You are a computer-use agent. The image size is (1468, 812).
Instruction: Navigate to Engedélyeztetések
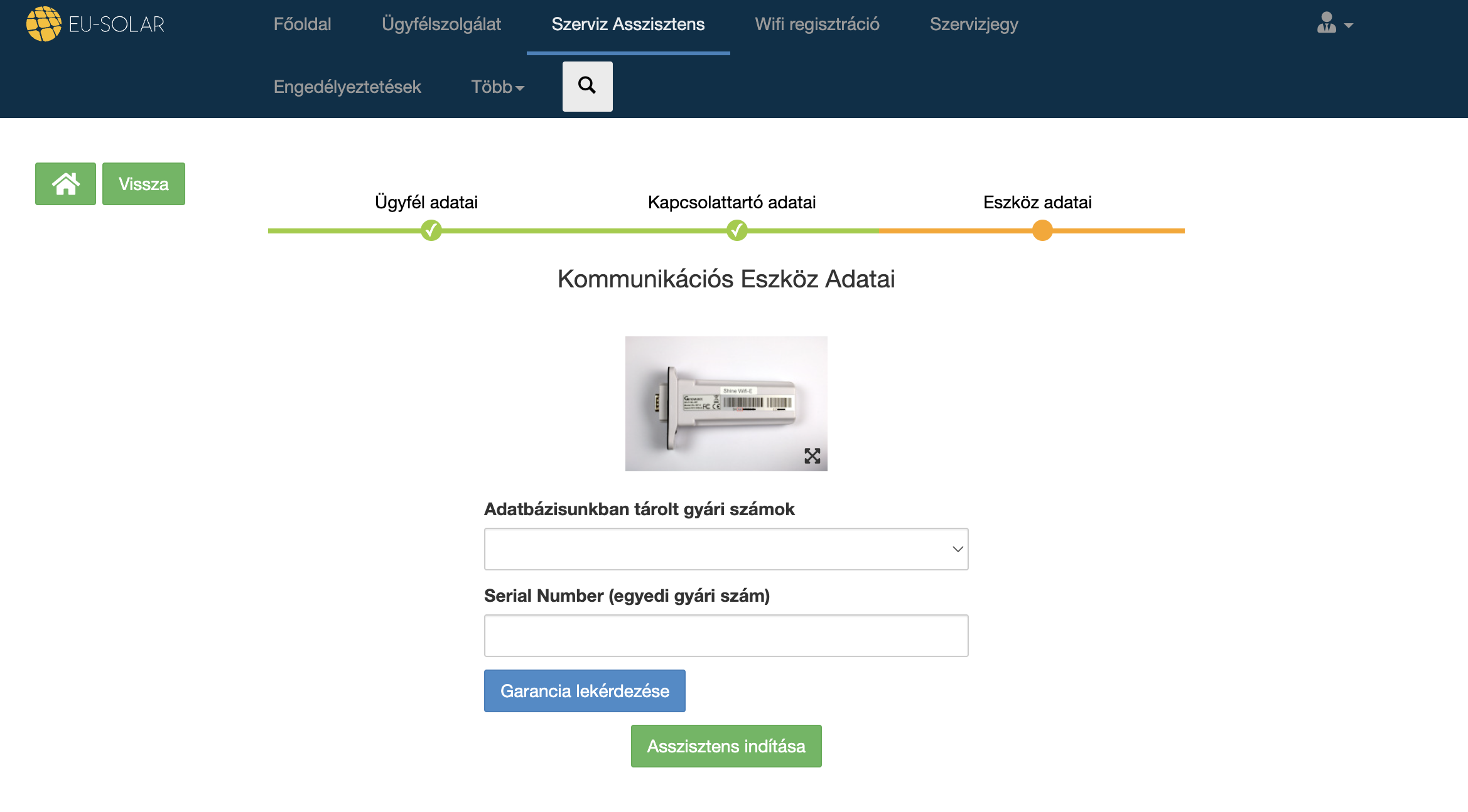[347, 87]
